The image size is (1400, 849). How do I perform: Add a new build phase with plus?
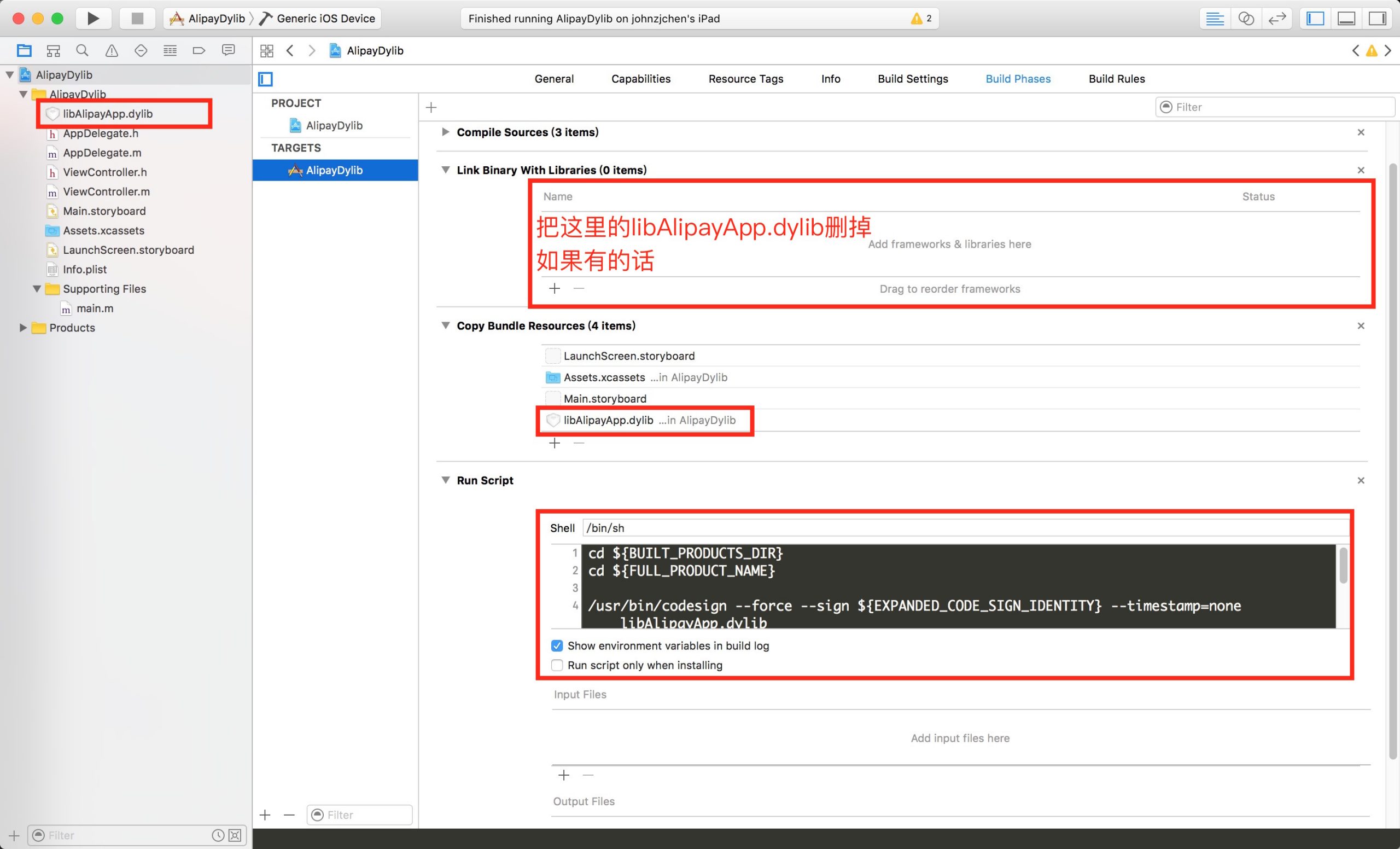point(431,107)
